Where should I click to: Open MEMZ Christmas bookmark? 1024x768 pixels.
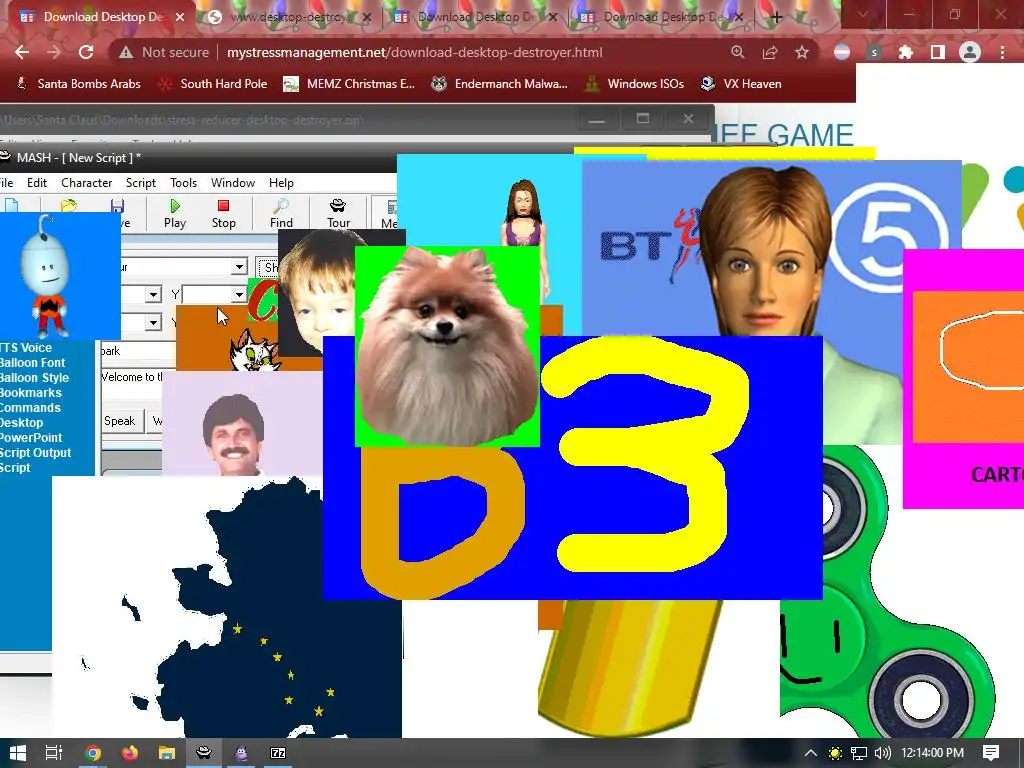[x=349, y=84]
